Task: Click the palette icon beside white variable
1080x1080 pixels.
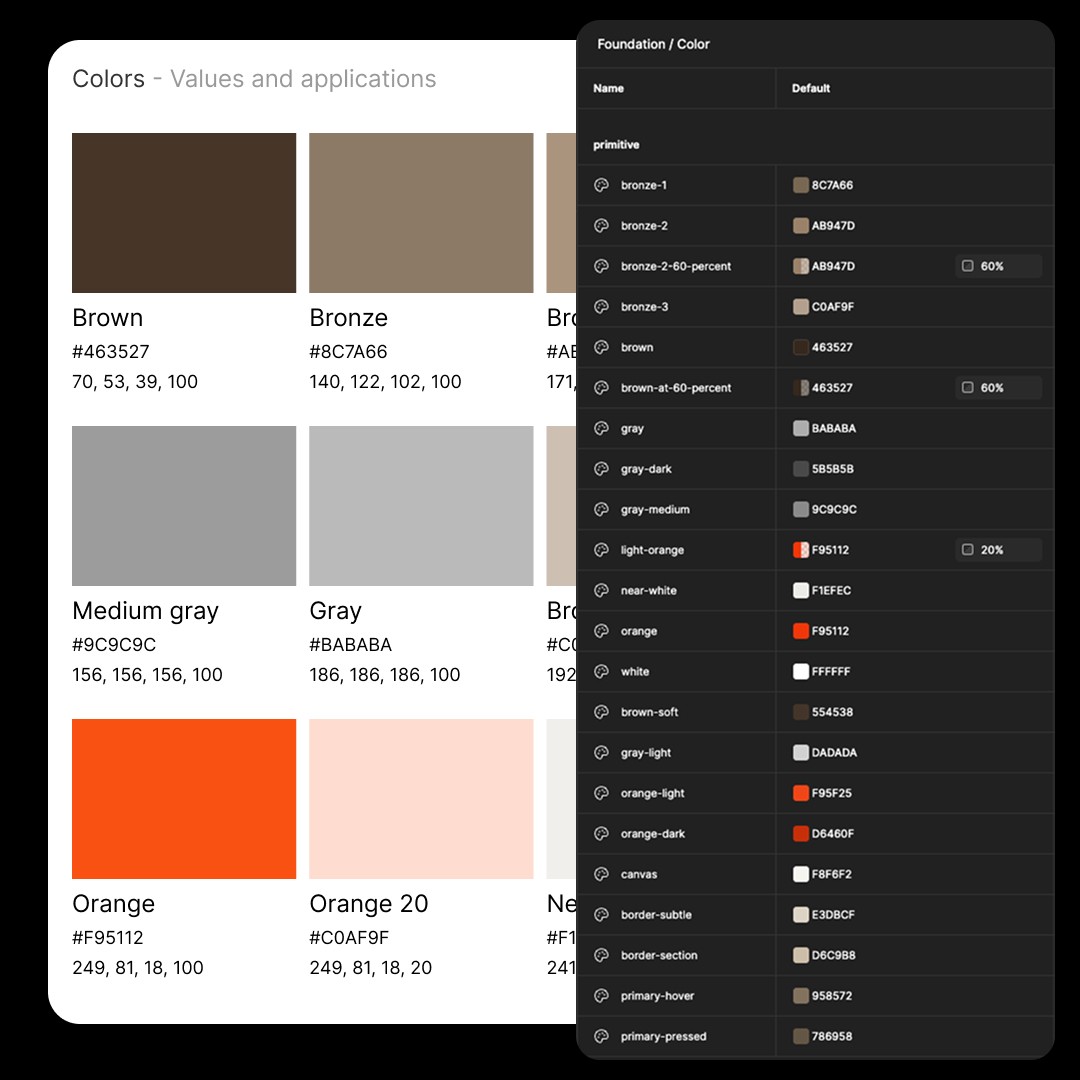Action: [601, 672]
